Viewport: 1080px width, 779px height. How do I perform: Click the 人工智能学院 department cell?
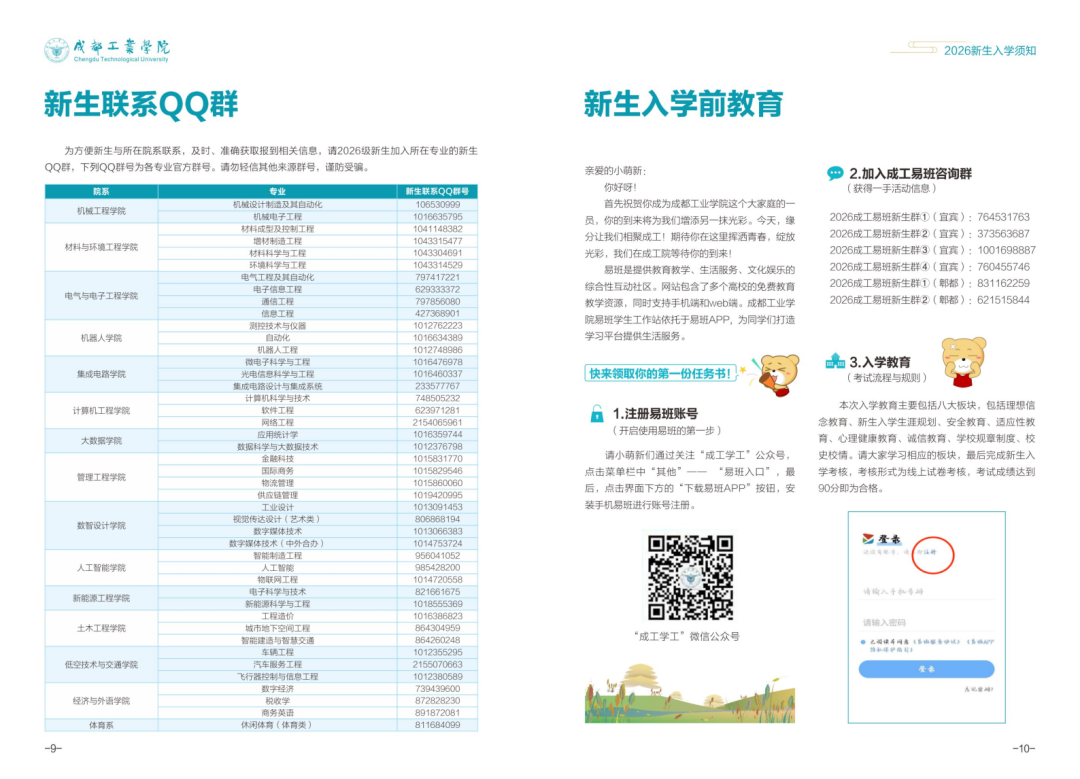click(101, 568)
